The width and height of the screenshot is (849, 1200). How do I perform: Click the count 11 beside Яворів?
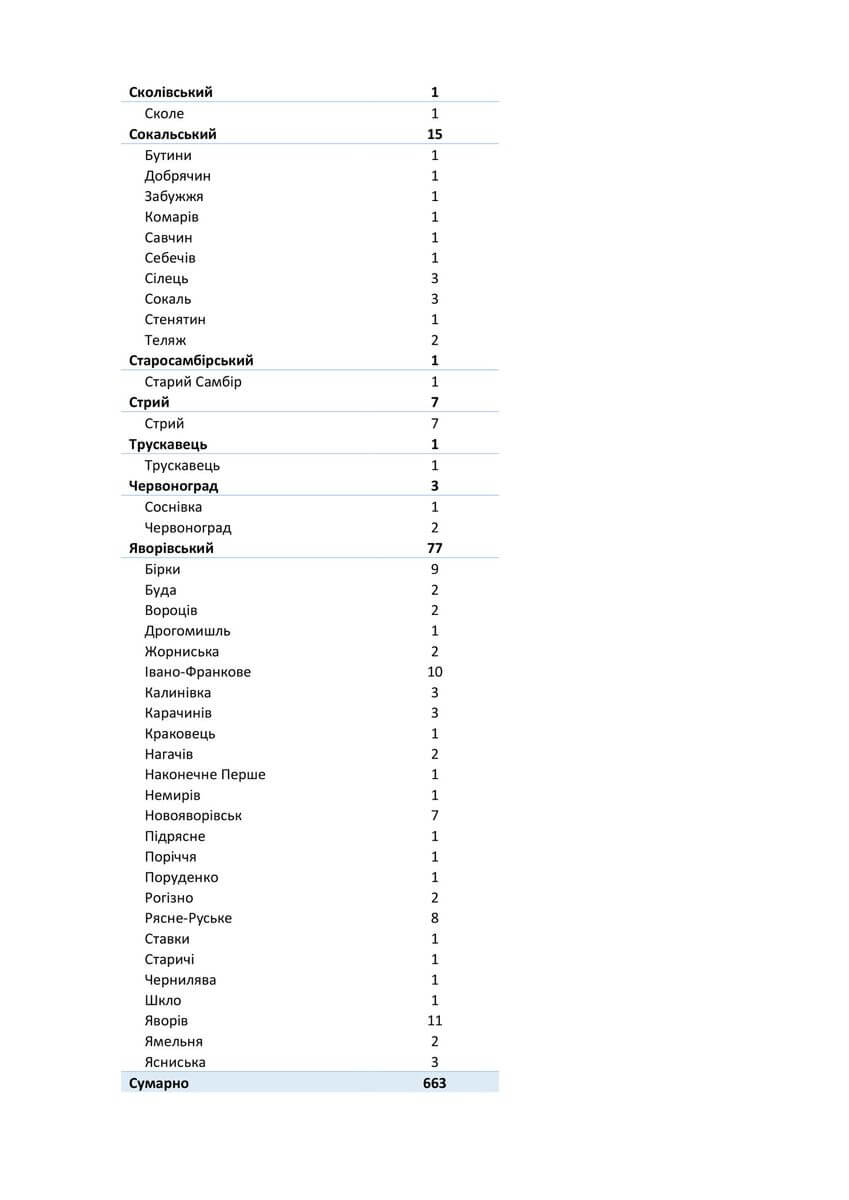click(x=435, y=1021)
